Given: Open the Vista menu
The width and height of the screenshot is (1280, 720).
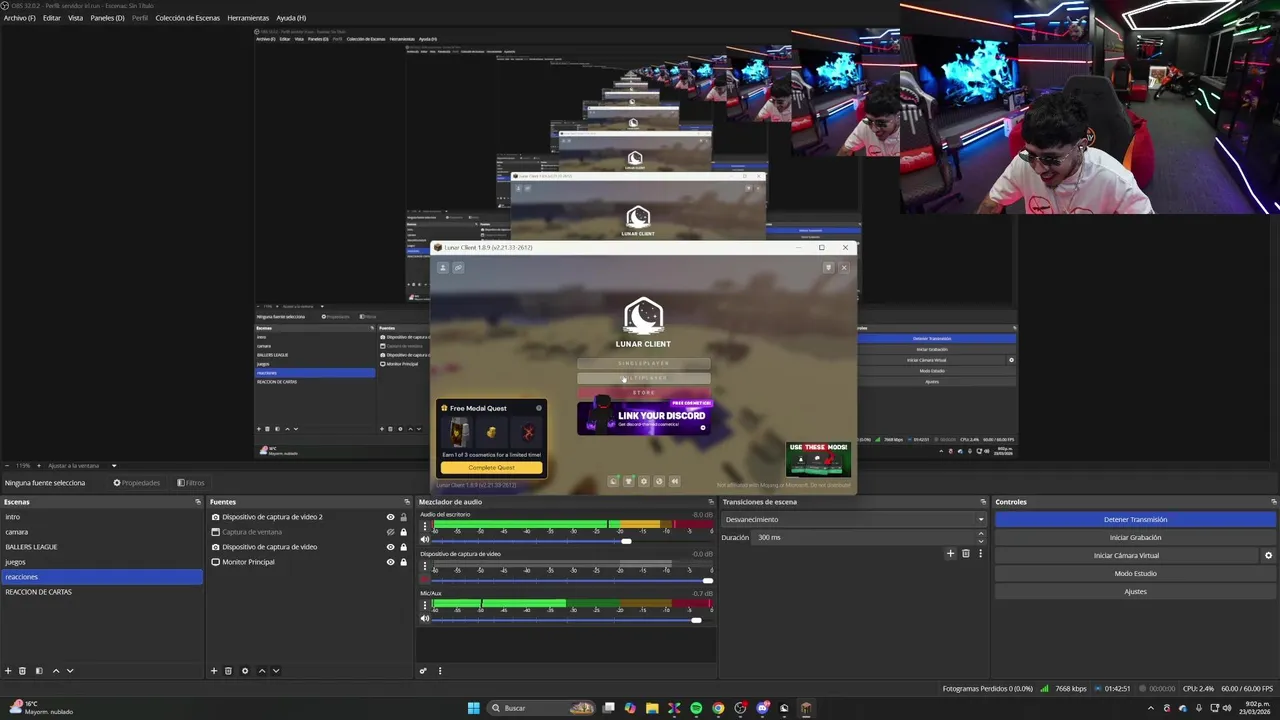Looking at the screenshot, I should (75, 18).
